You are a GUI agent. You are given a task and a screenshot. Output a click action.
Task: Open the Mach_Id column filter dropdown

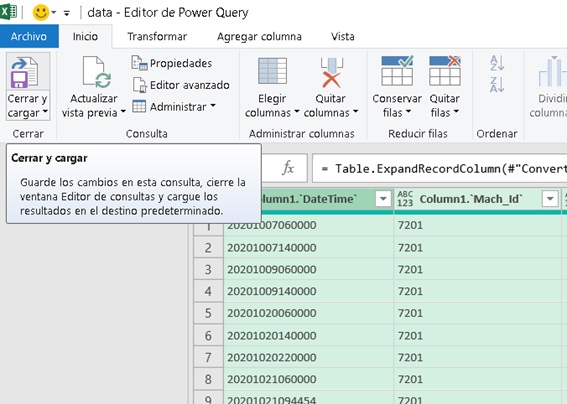(x=550, y=199)
